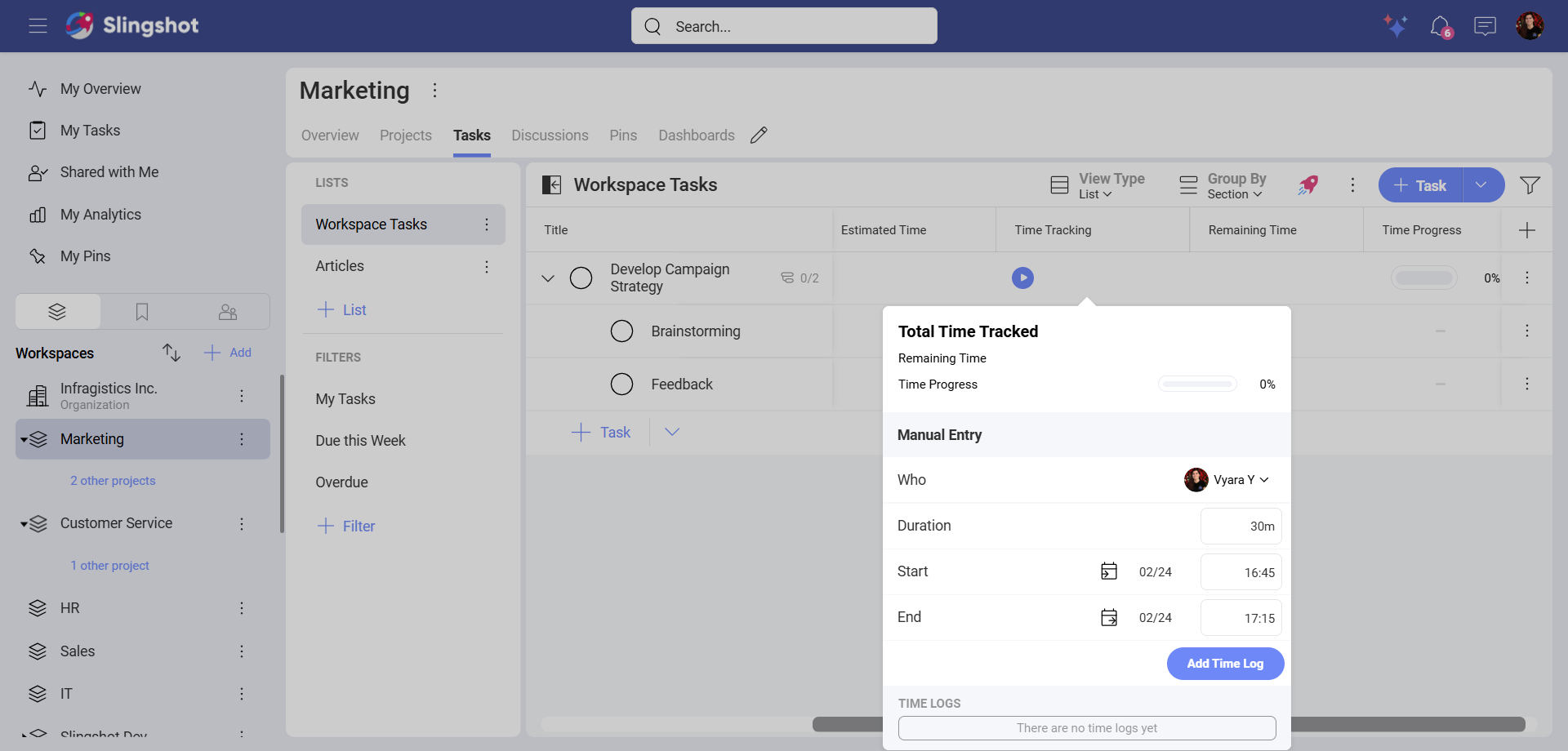Image resolution: width=1568 pixels, height=751 pixels.
Task: Open Articles list options
Action: [487, 267]
